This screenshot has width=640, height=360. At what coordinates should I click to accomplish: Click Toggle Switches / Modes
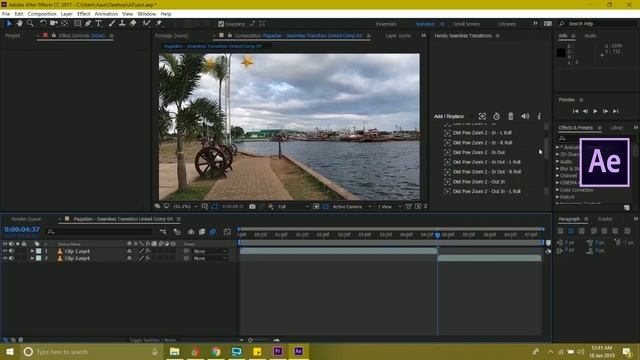(153, 340)
